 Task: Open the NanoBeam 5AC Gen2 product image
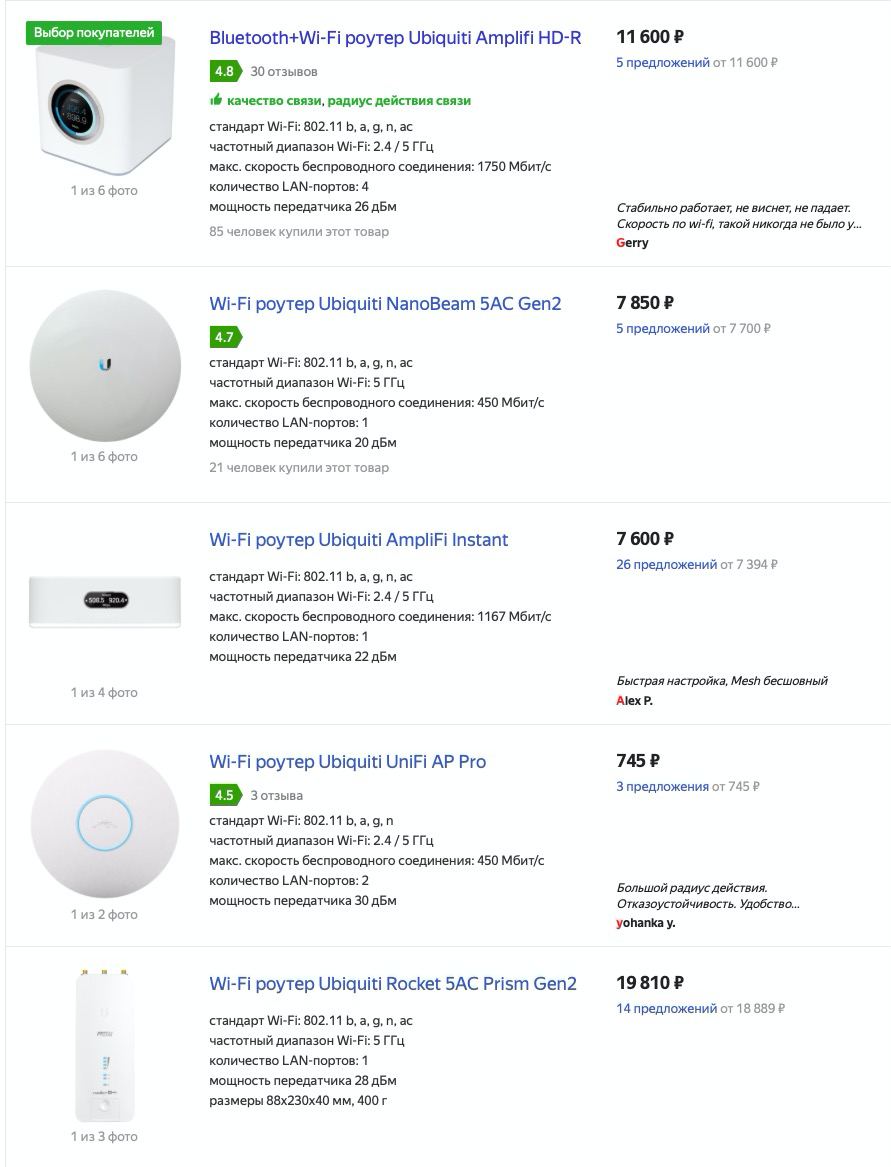click(105, 366)
